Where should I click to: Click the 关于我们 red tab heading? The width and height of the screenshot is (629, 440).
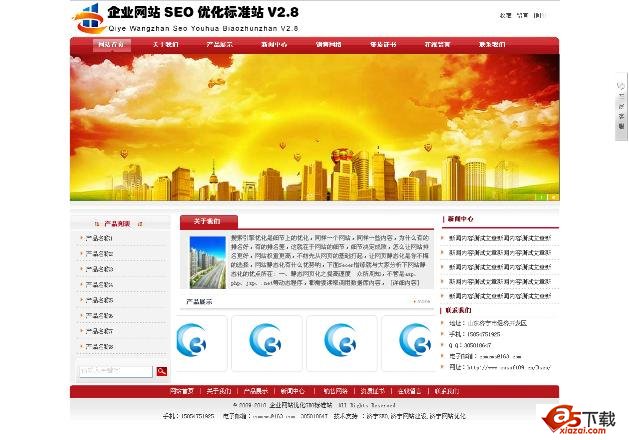point(209,222)
